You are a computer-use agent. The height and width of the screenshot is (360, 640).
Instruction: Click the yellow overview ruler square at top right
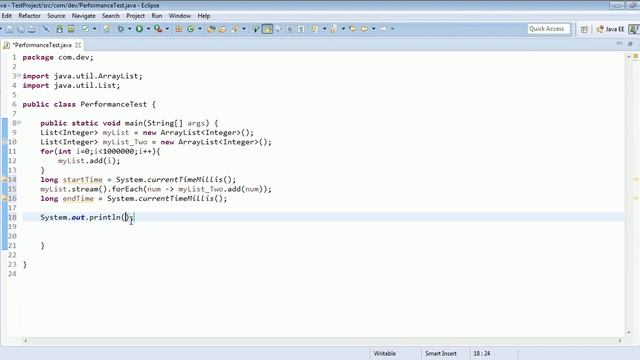pos(636,56)
